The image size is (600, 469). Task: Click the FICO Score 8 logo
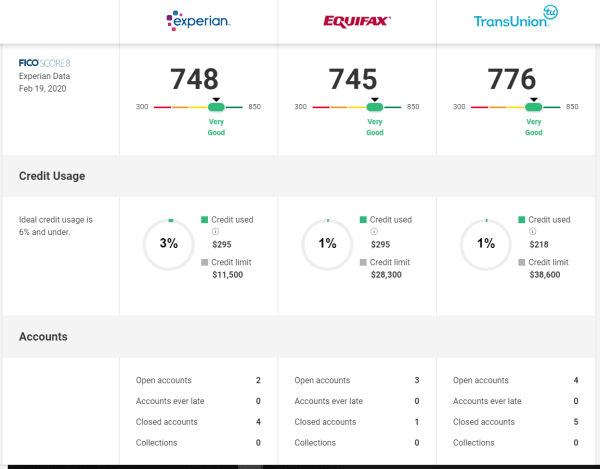pyautogui.click(x=45, y=63)
